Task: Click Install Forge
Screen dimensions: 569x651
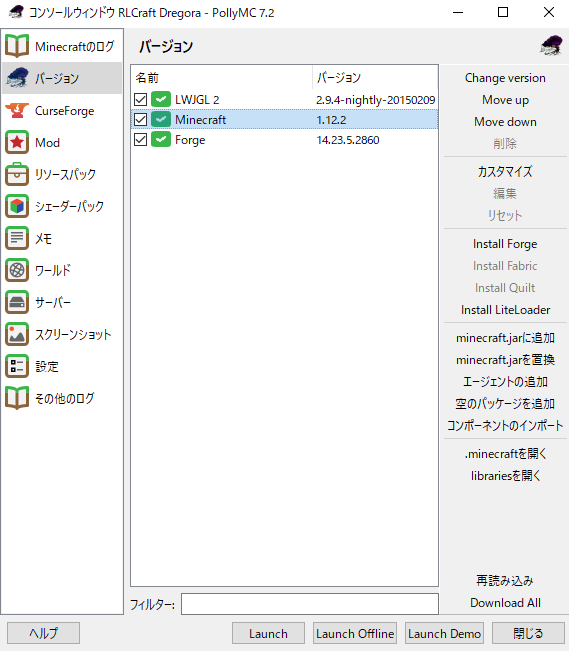Action: point(505,244)
